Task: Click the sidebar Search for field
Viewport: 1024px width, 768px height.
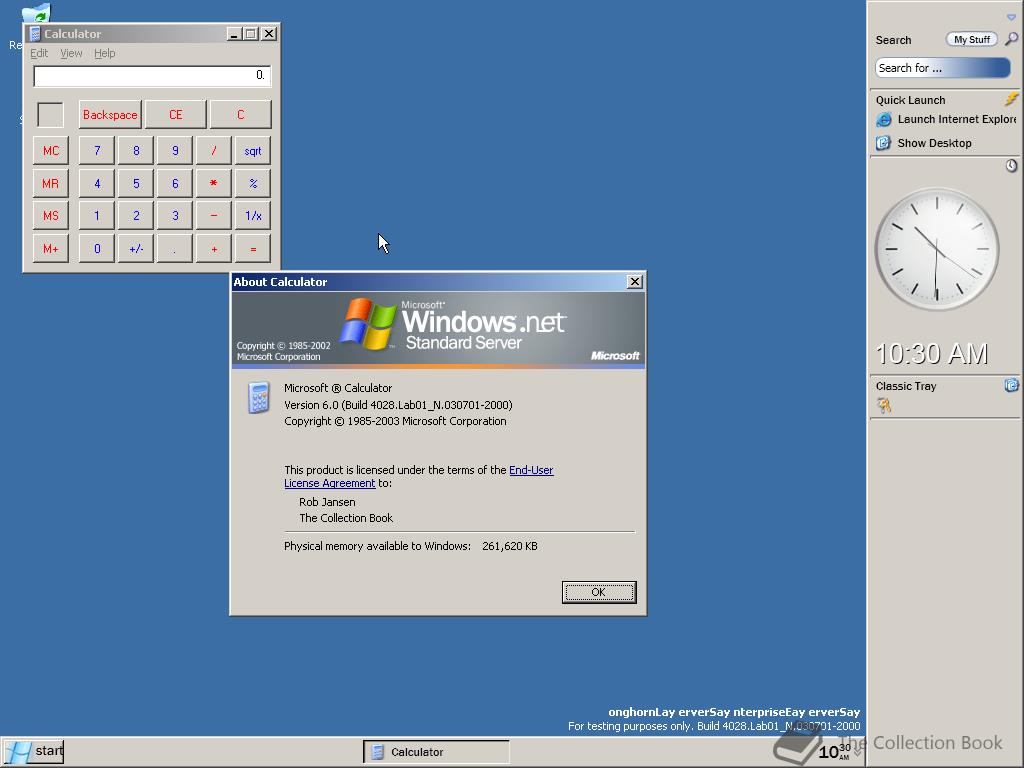Action: click(x=942, y=68)
